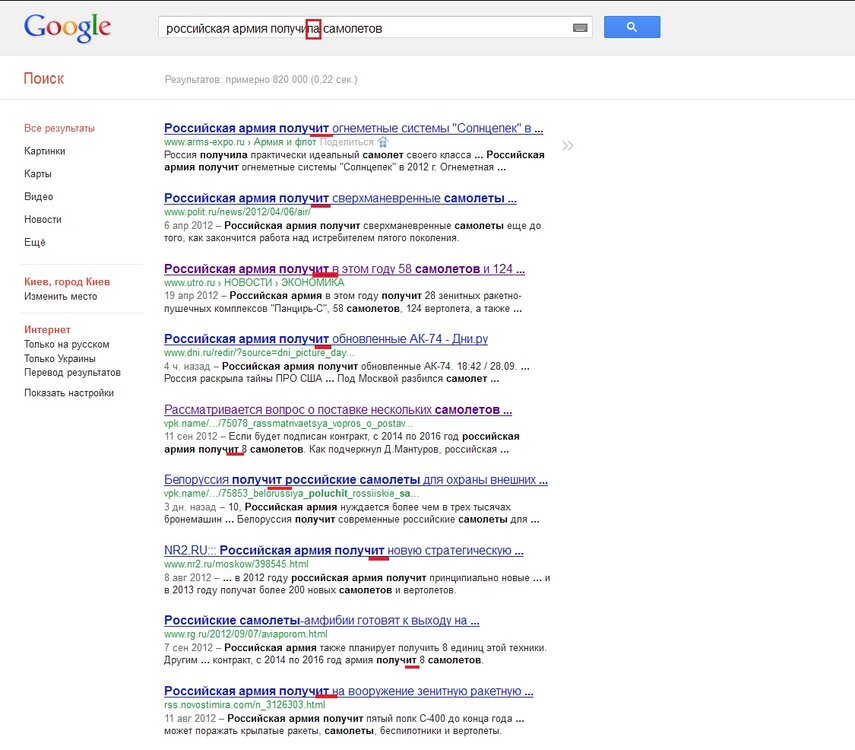This screenshot has width=855, height=750.
Task: Click www.rg.ru/2012/09/07/aviaporom.html URL
Action: pyautogui.click(x=245, y=634)
